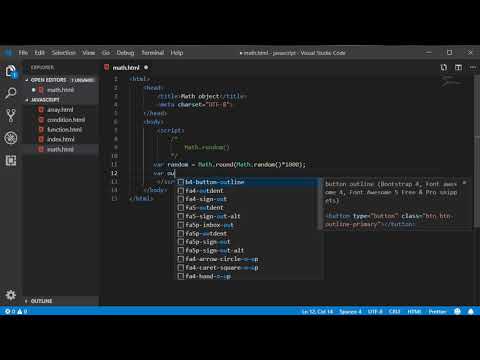Viewport: 480px width, 360px height.
Task: Open the Selection menu
Action: click(64, 53)
